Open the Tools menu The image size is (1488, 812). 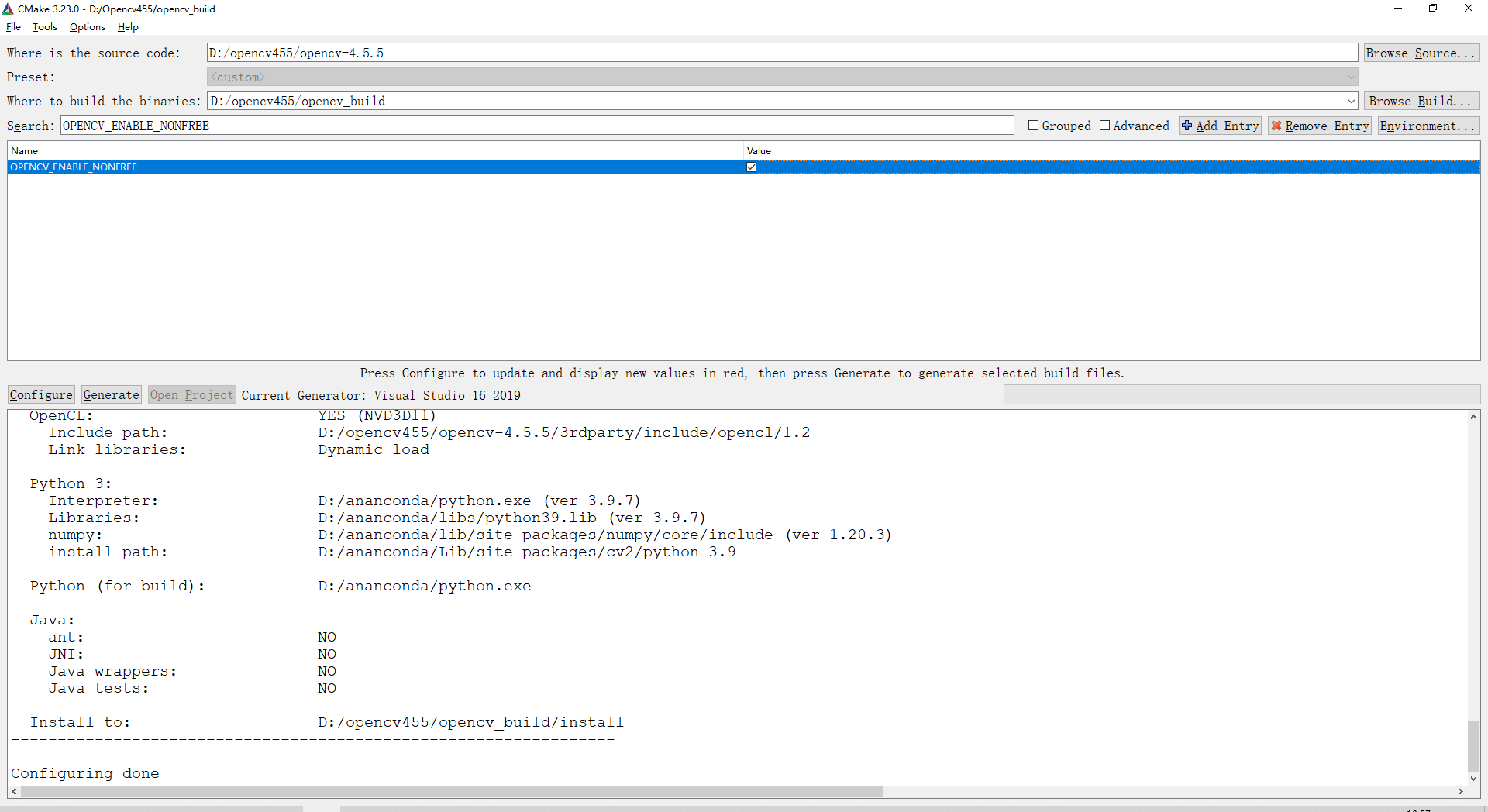44,27
